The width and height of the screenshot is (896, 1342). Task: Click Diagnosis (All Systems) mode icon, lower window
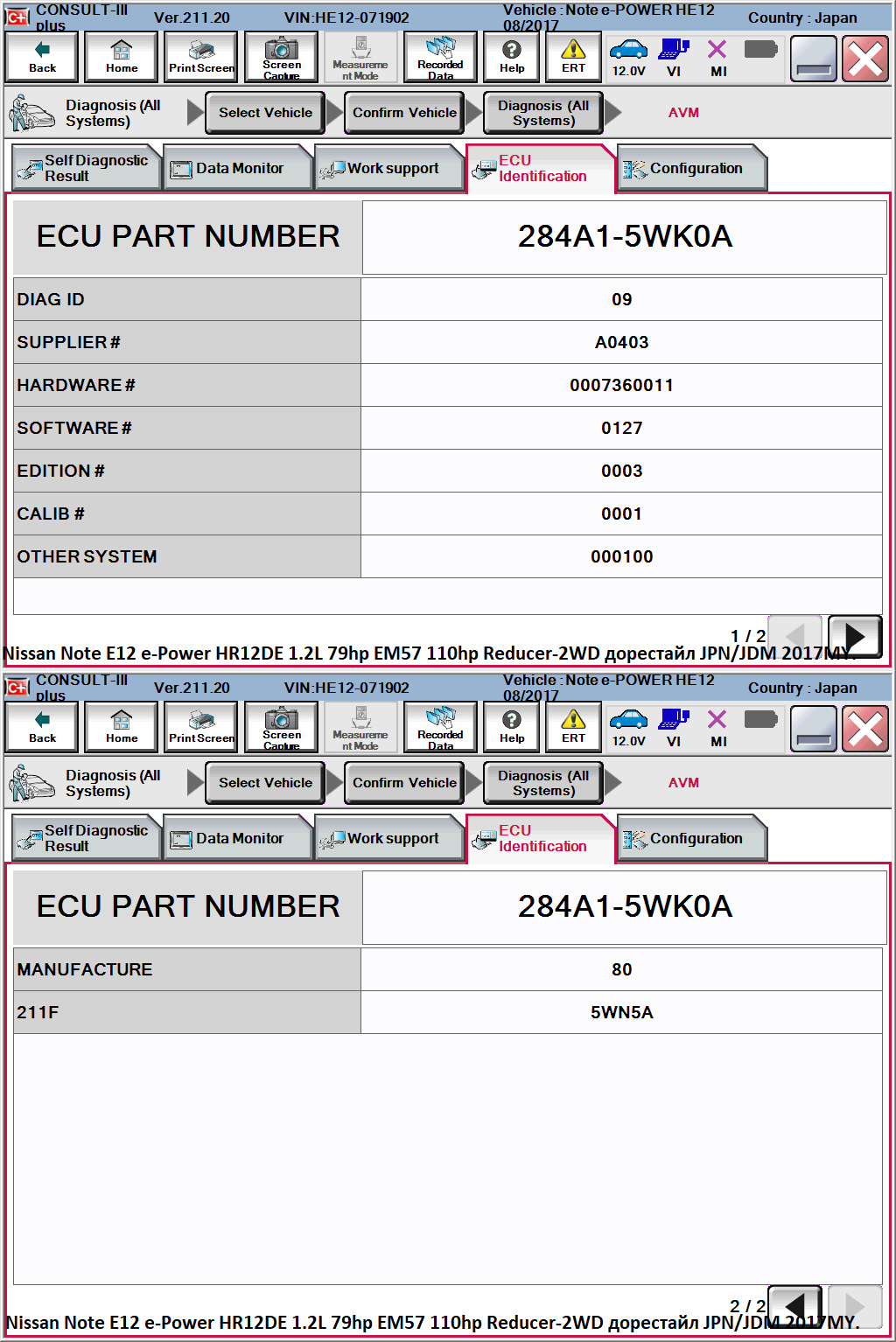pos(31,784)
